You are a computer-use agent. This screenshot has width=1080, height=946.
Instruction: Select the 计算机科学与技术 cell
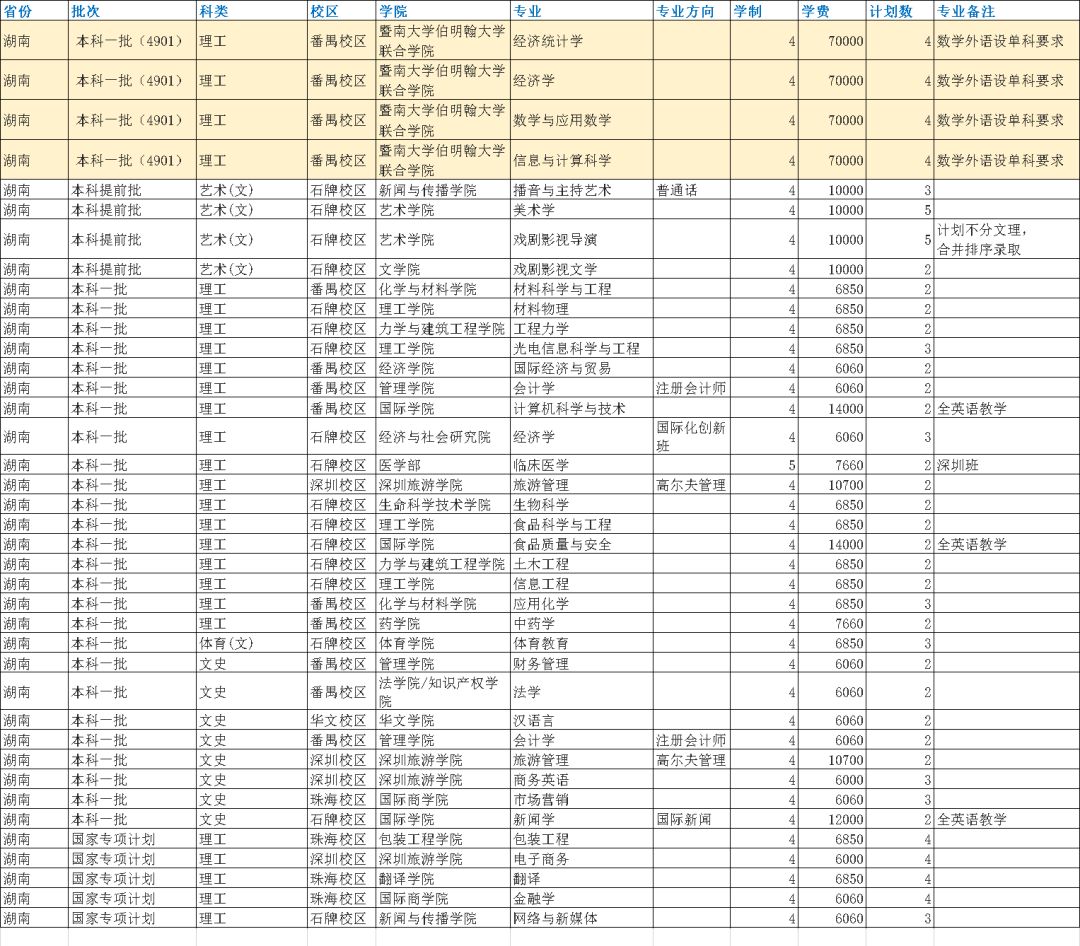[581, 409]
